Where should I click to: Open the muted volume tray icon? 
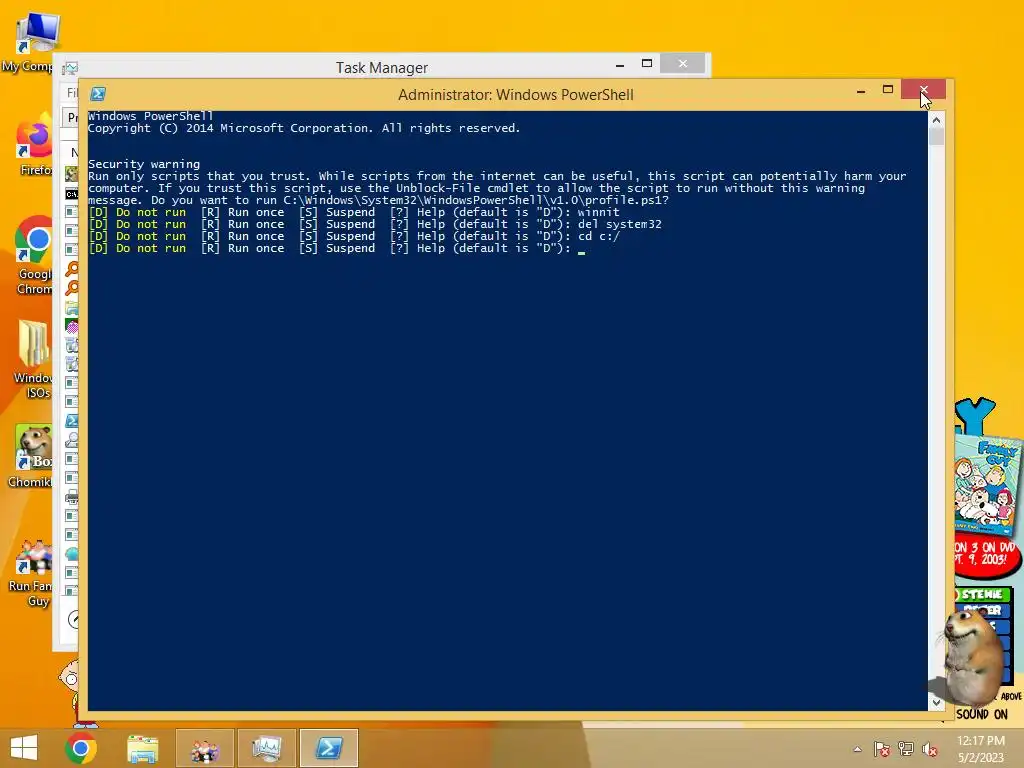pos(930,749)
